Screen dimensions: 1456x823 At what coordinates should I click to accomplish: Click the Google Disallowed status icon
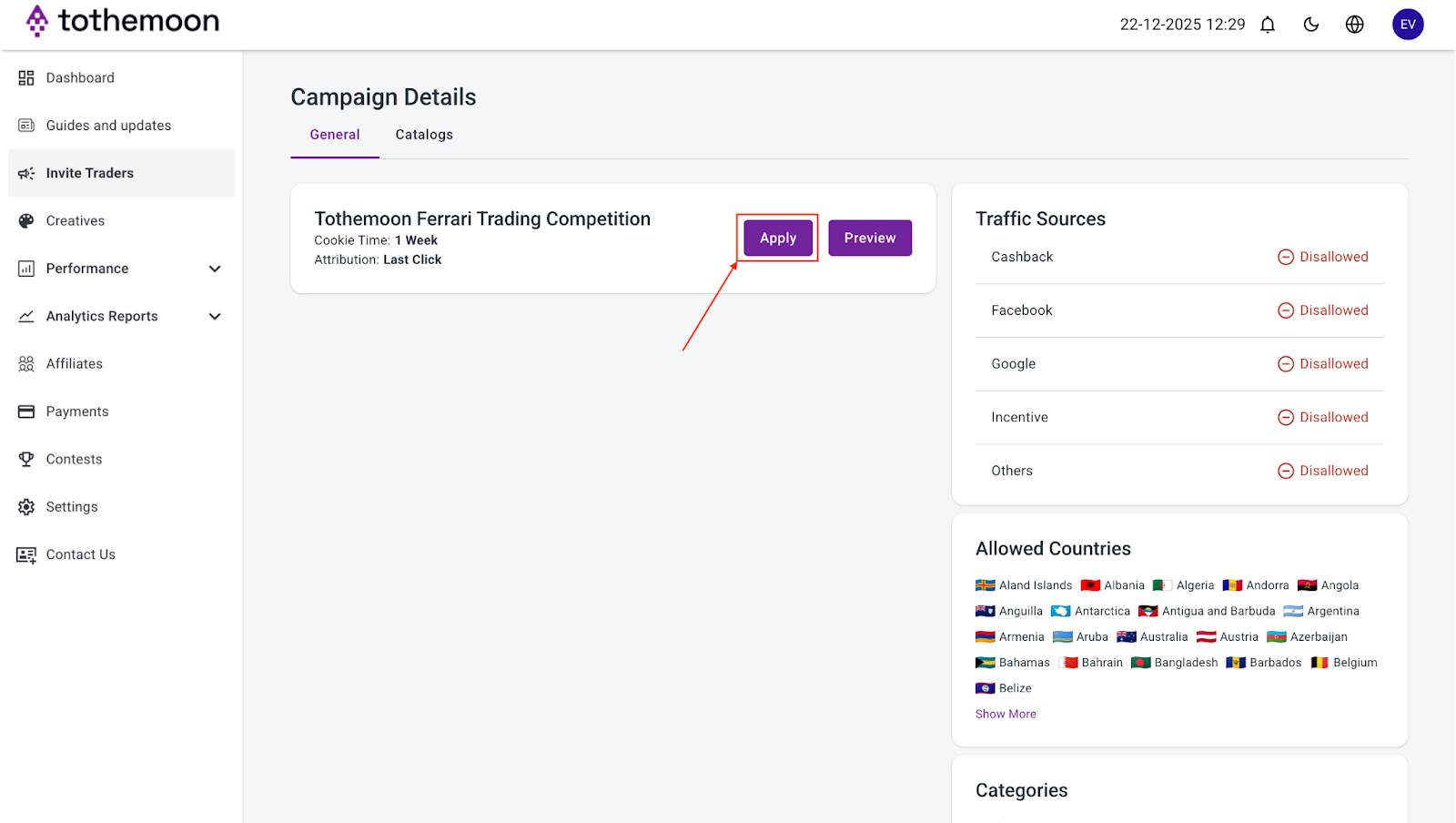click(1286, 364)
